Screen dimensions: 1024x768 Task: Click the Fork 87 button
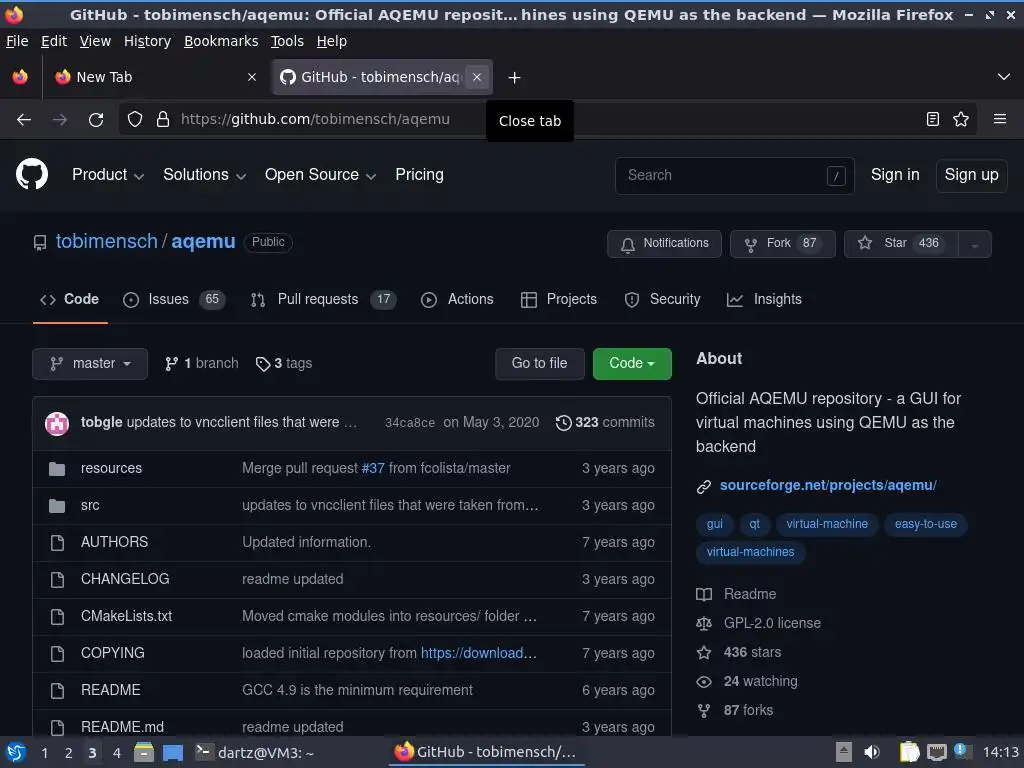(782, 244)
